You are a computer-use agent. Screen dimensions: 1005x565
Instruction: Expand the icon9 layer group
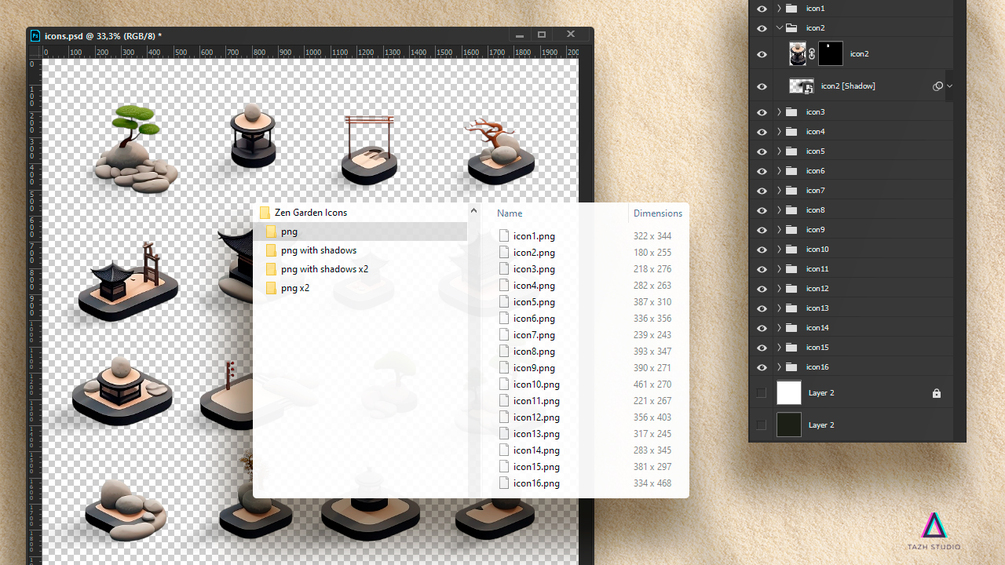779,230
